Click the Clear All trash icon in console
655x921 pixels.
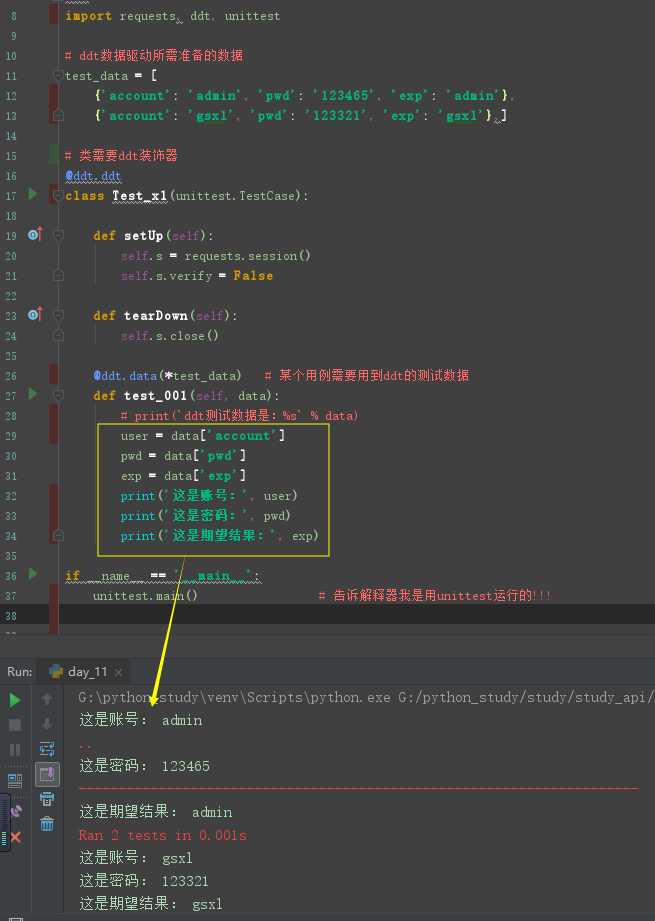tap(47, 823)
